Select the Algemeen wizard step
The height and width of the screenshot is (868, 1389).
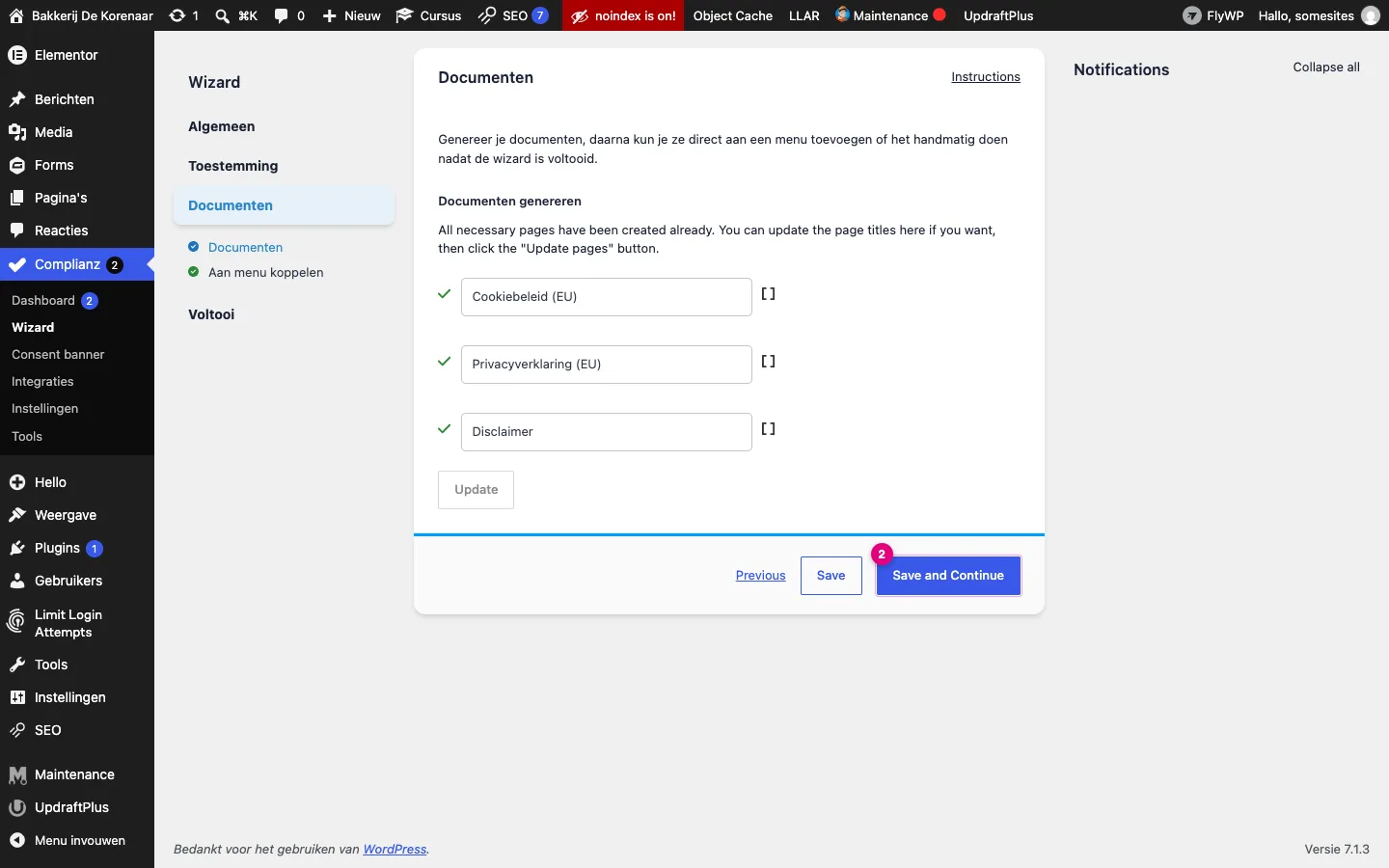[x=222, y=126]
